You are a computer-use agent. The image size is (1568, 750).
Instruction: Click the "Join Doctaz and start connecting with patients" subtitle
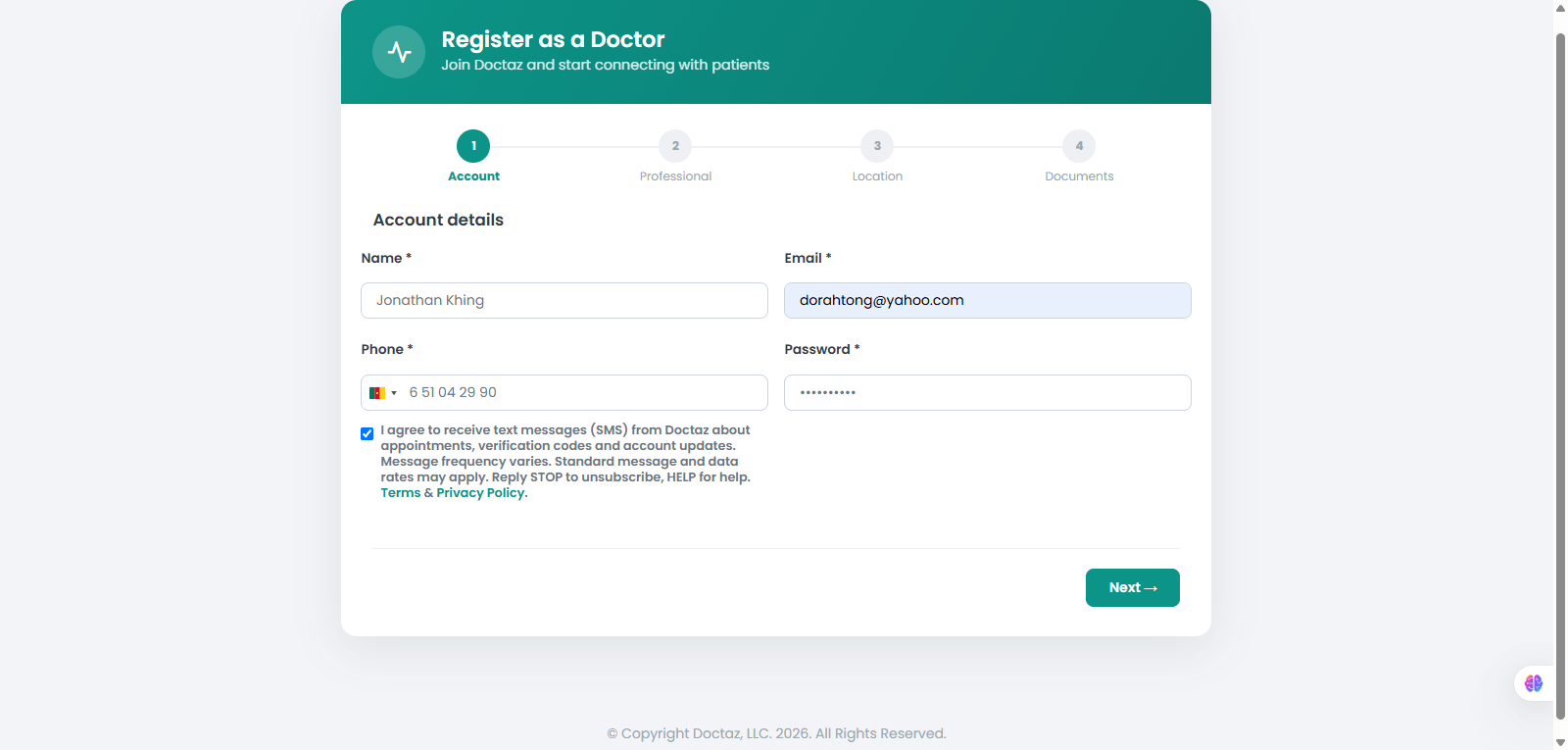[605, 65]
